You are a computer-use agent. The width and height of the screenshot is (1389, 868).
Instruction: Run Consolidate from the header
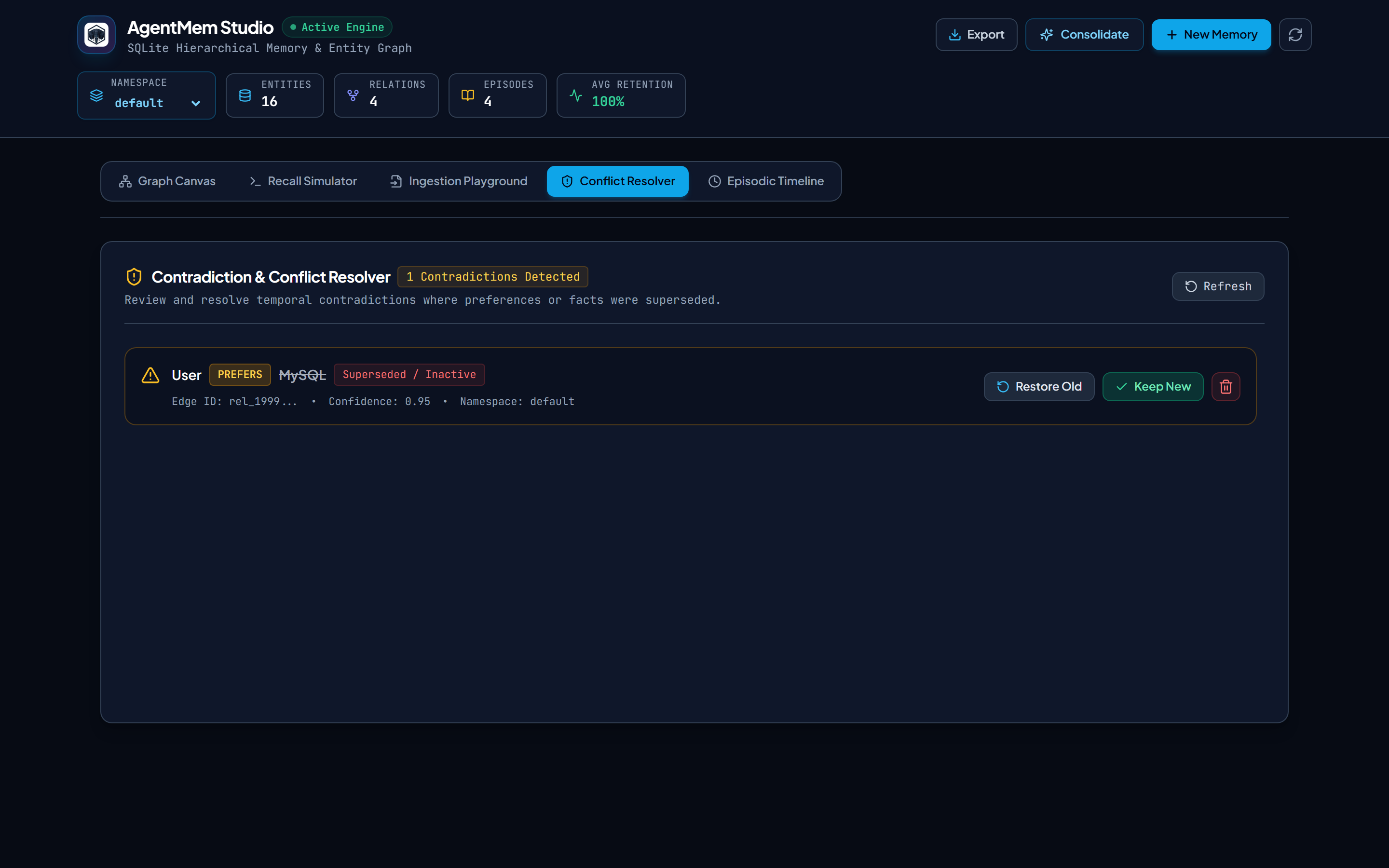[1084, 34]
